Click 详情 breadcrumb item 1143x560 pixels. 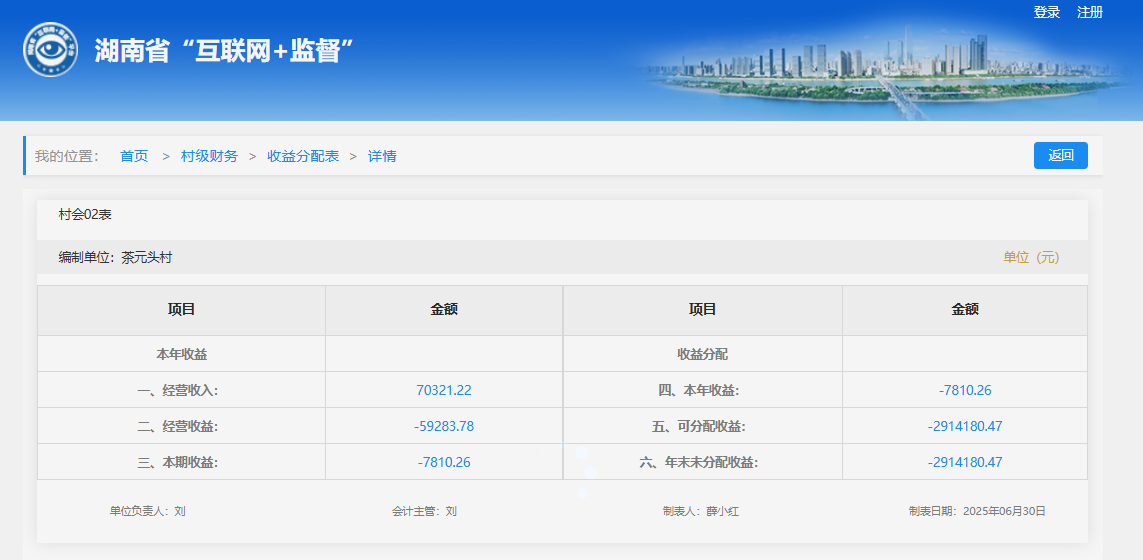[382, 156]
